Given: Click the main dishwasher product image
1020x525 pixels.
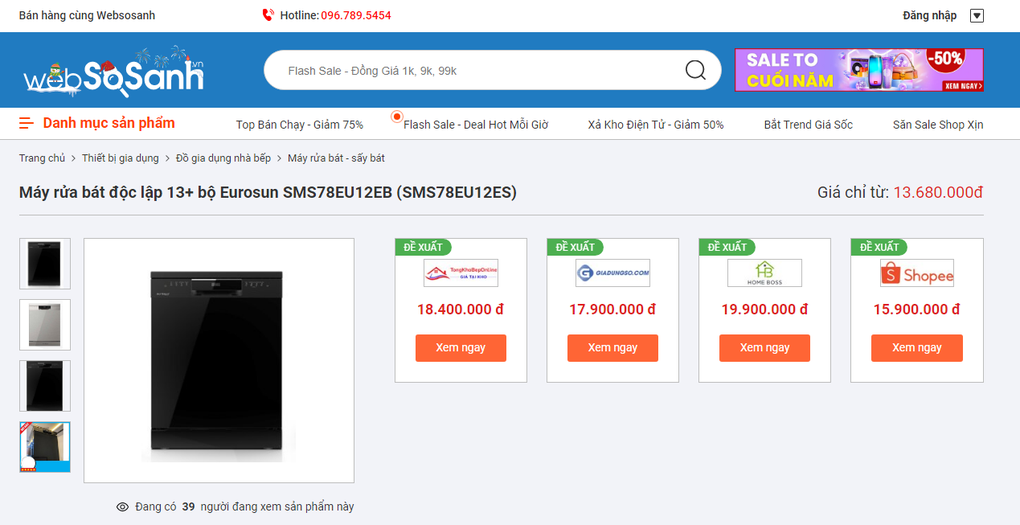Looking at the screenshot, I should (219, 360).
